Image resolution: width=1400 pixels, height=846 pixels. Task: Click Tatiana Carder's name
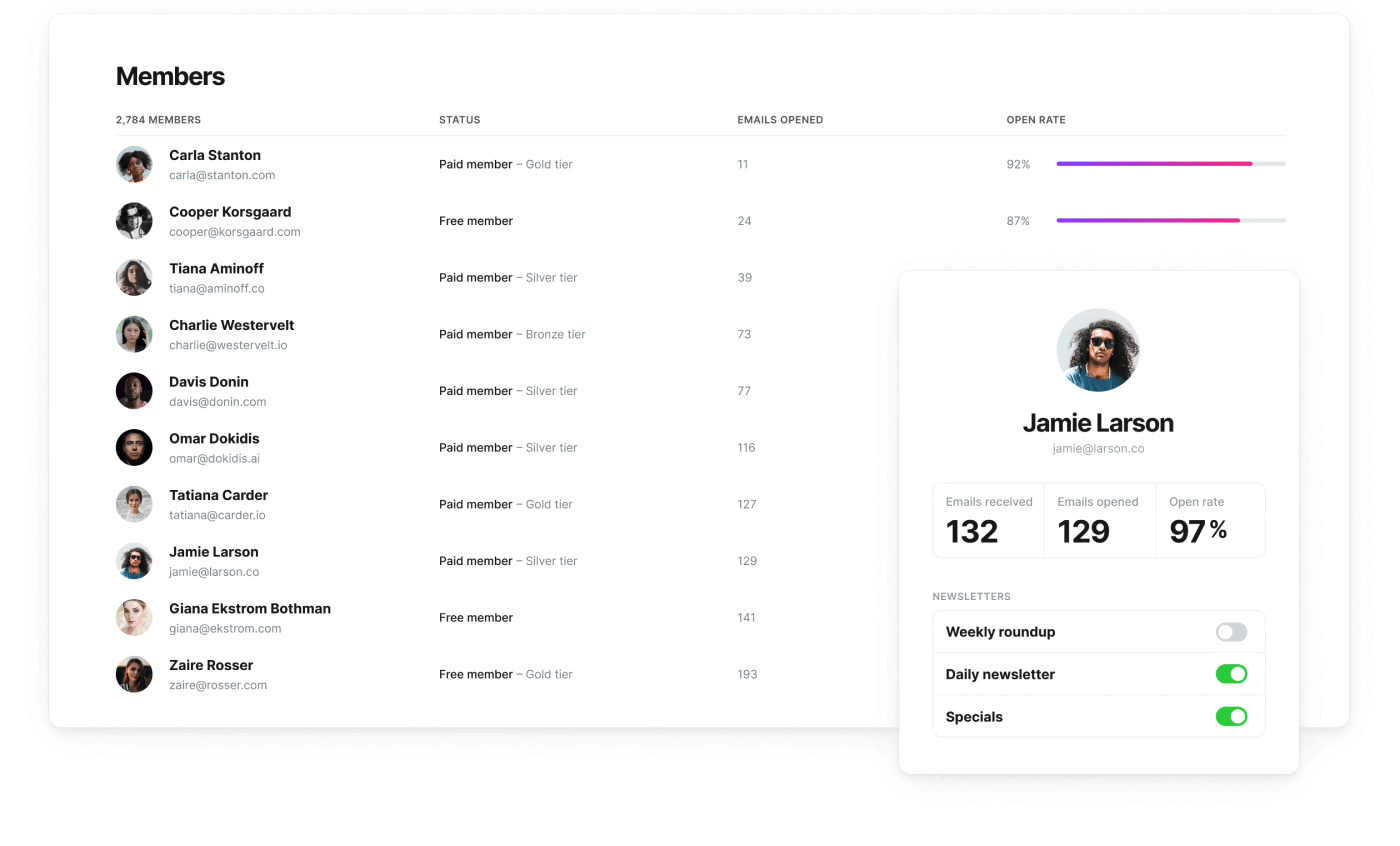pos(218,494)
